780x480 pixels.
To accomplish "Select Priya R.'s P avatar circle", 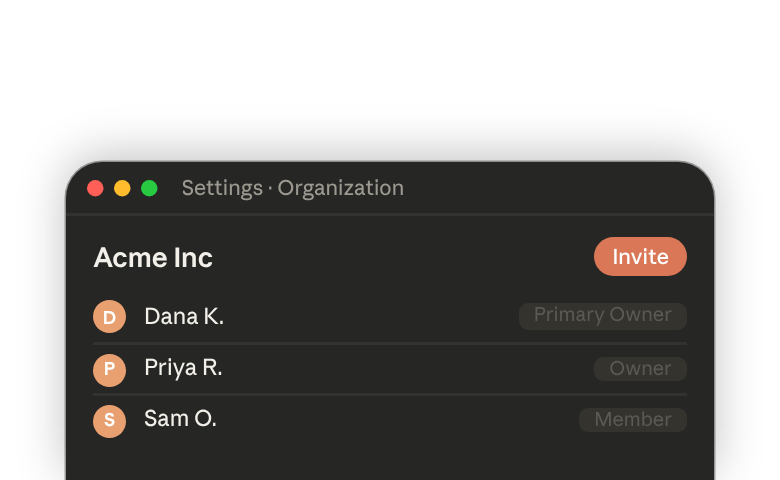I will 109,370.
